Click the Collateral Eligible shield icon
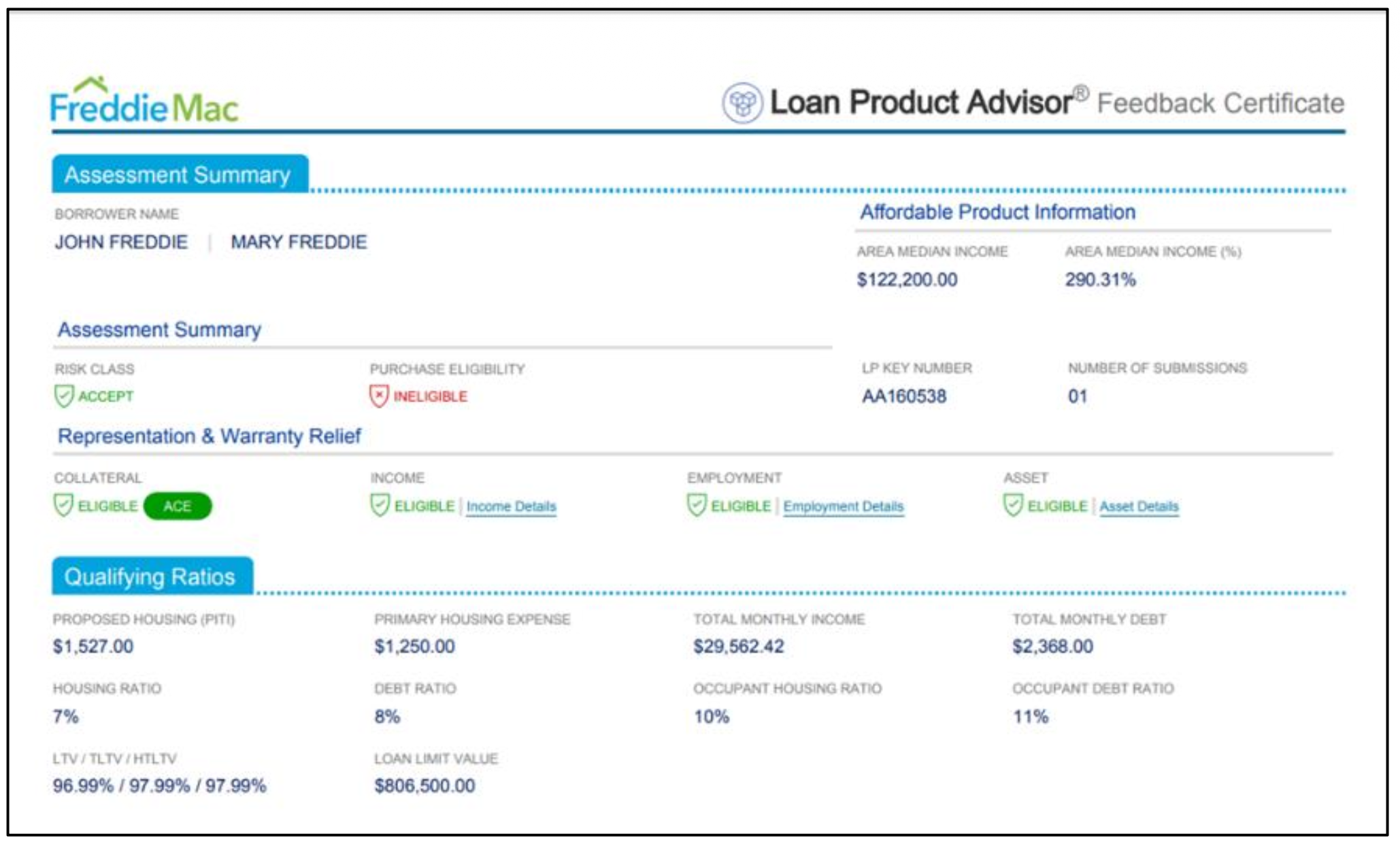The height and width of the screenshot is (844, 1400). click(x=63, y=506)
